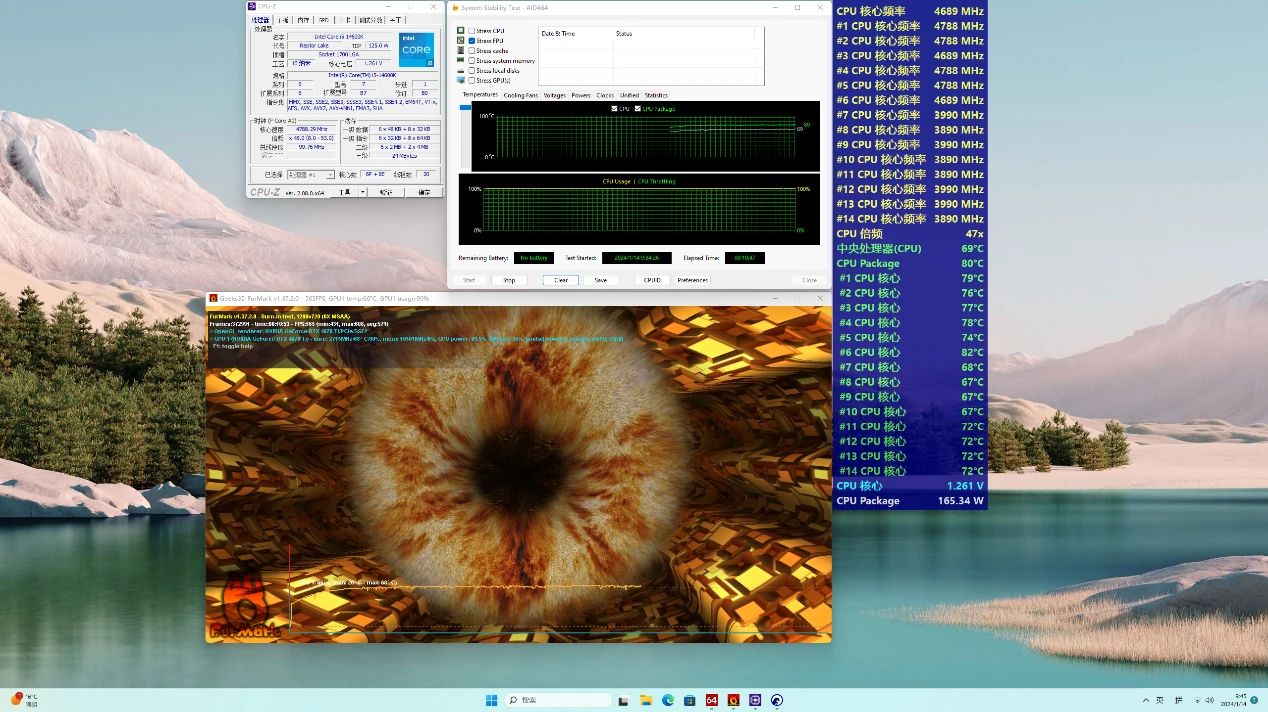
Task: Click the Task View taskbar icon
Action: (624, 700)
